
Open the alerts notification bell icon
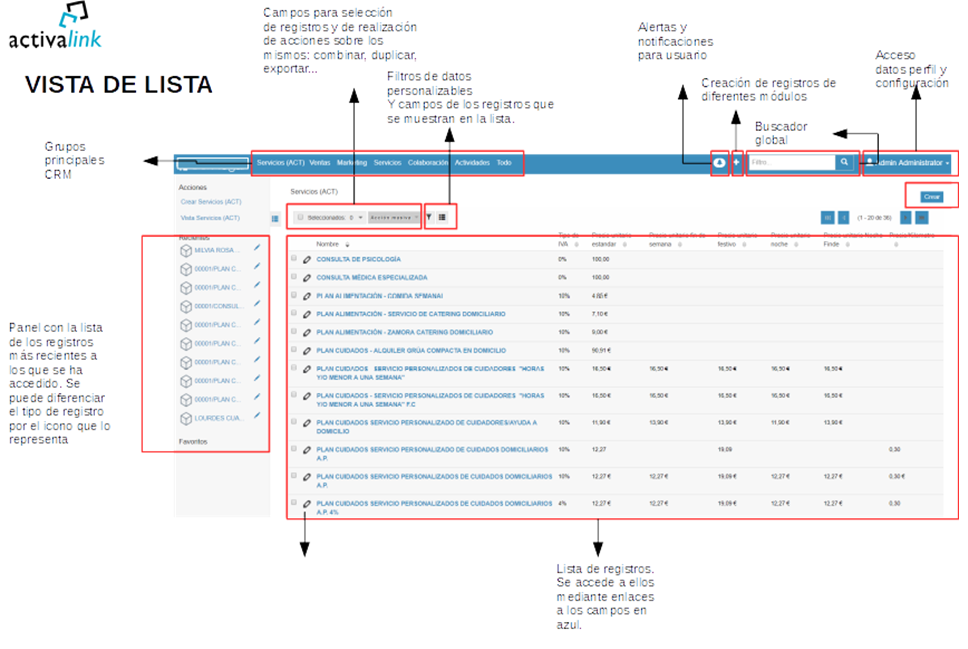719,163
